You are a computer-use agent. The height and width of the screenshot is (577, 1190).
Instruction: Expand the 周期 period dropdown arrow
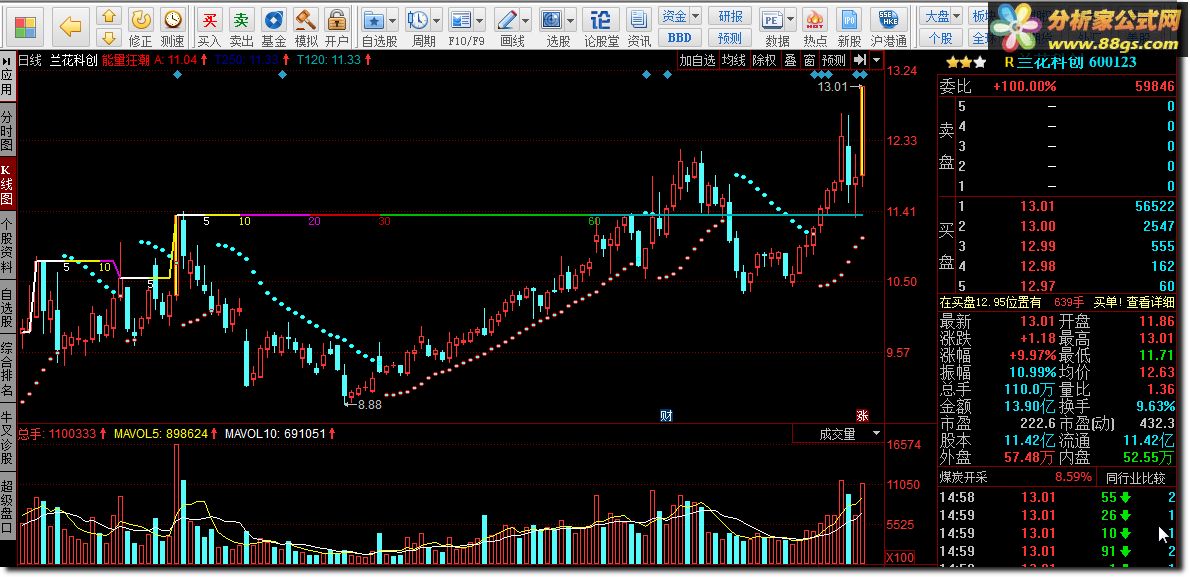point(436,20)
